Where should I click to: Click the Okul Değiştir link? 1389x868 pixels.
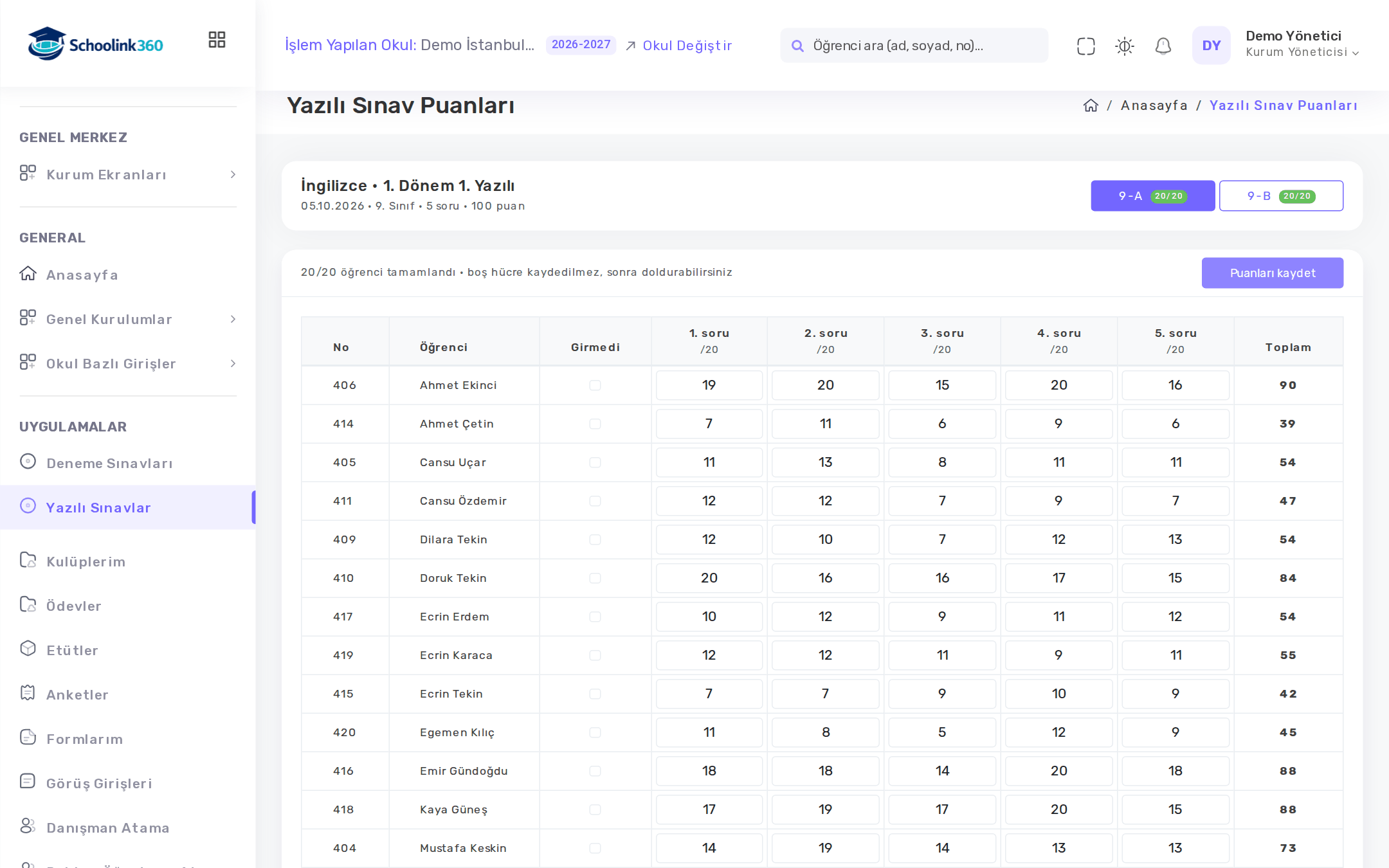679,45
